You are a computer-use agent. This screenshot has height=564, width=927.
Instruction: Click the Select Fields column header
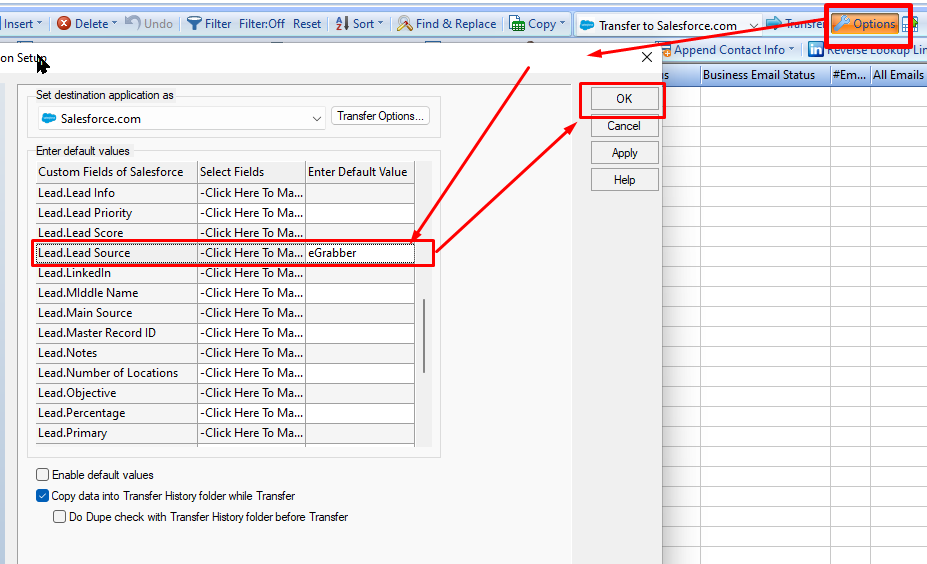251,172
